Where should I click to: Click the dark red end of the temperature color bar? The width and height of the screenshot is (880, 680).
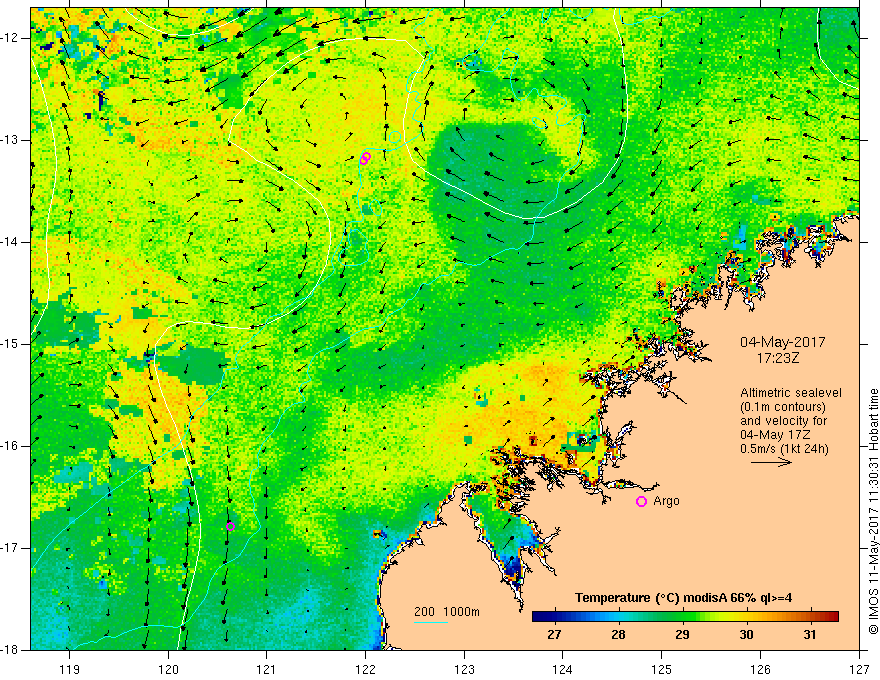pos(831,617)
